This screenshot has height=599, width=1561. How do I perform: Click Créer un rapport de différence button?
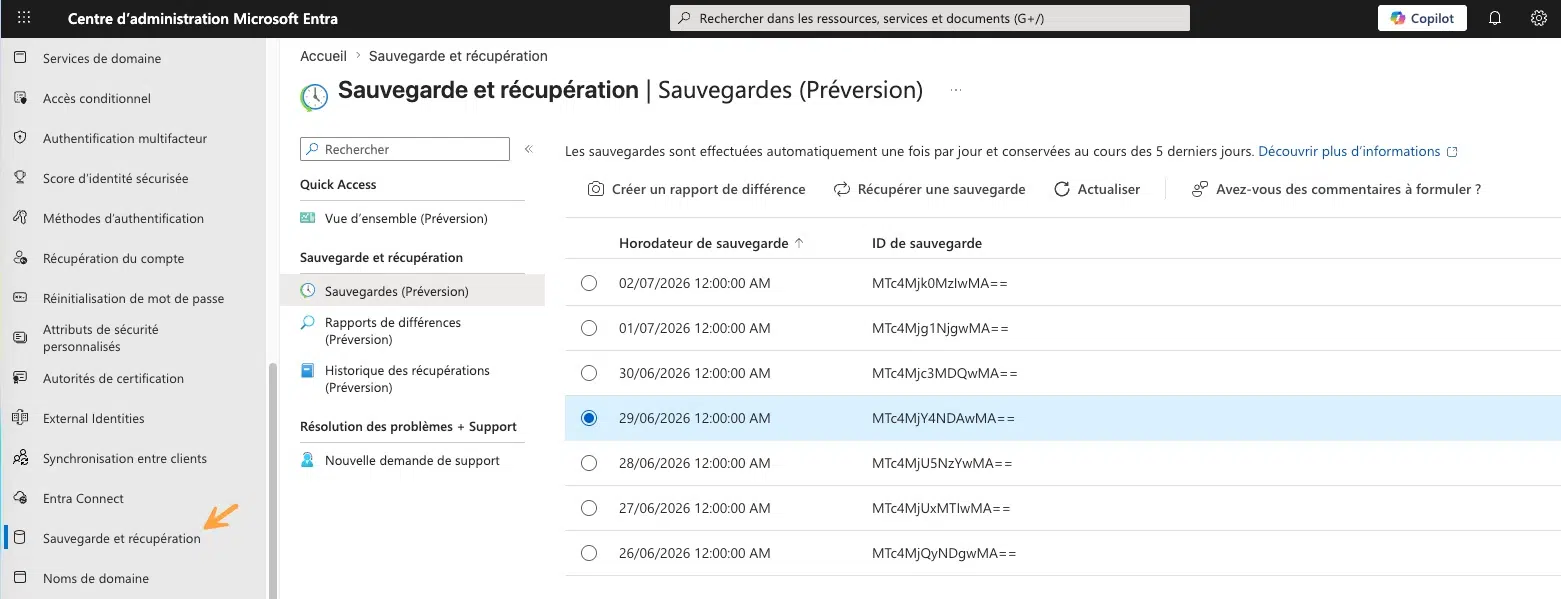point(696,189)
